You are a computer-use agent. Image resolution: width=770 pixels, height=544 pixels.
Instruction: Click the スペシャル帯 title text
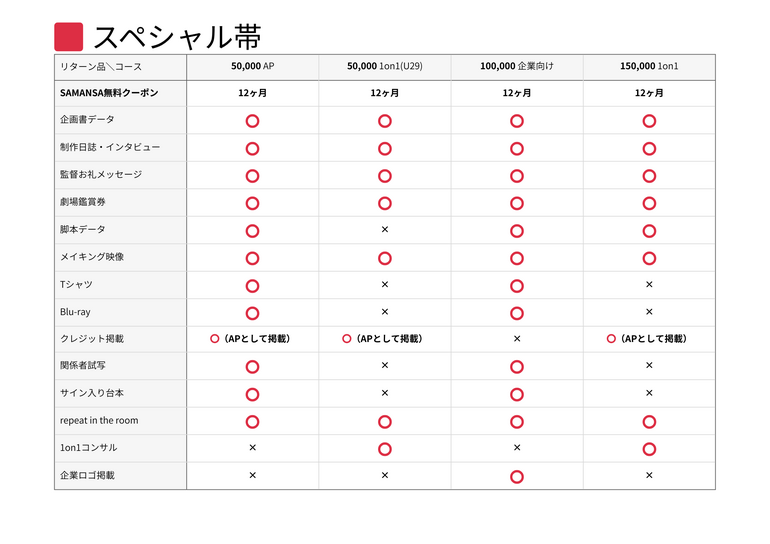(x=177, y=37)
